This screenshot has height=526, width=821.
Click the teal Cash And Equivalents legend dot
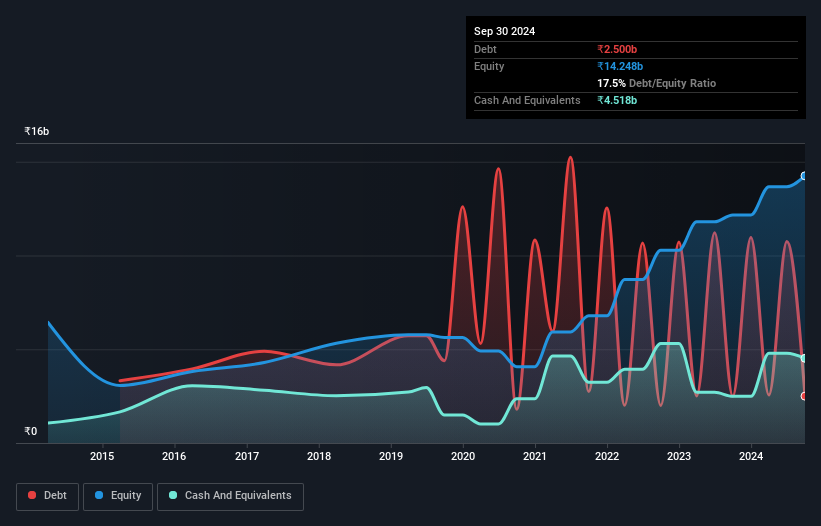(x=173, y=495)
